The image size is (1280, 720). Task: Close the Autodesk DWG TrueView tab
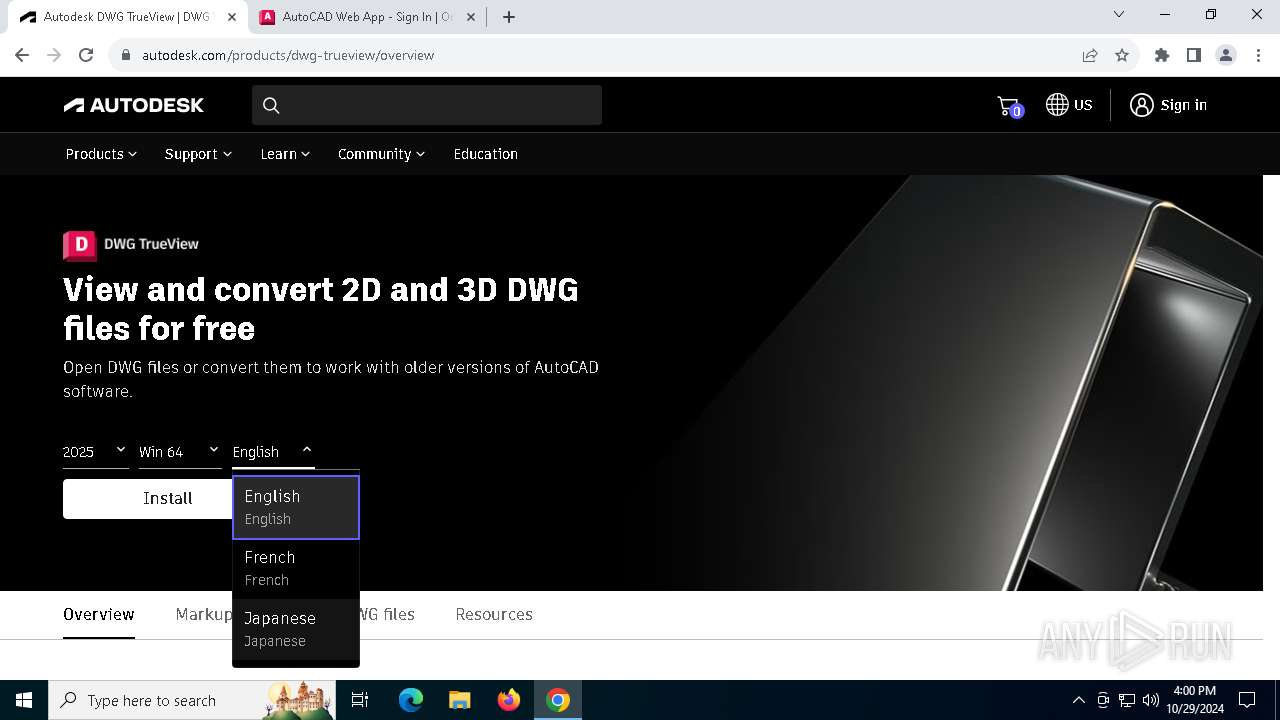pos(233,17)
